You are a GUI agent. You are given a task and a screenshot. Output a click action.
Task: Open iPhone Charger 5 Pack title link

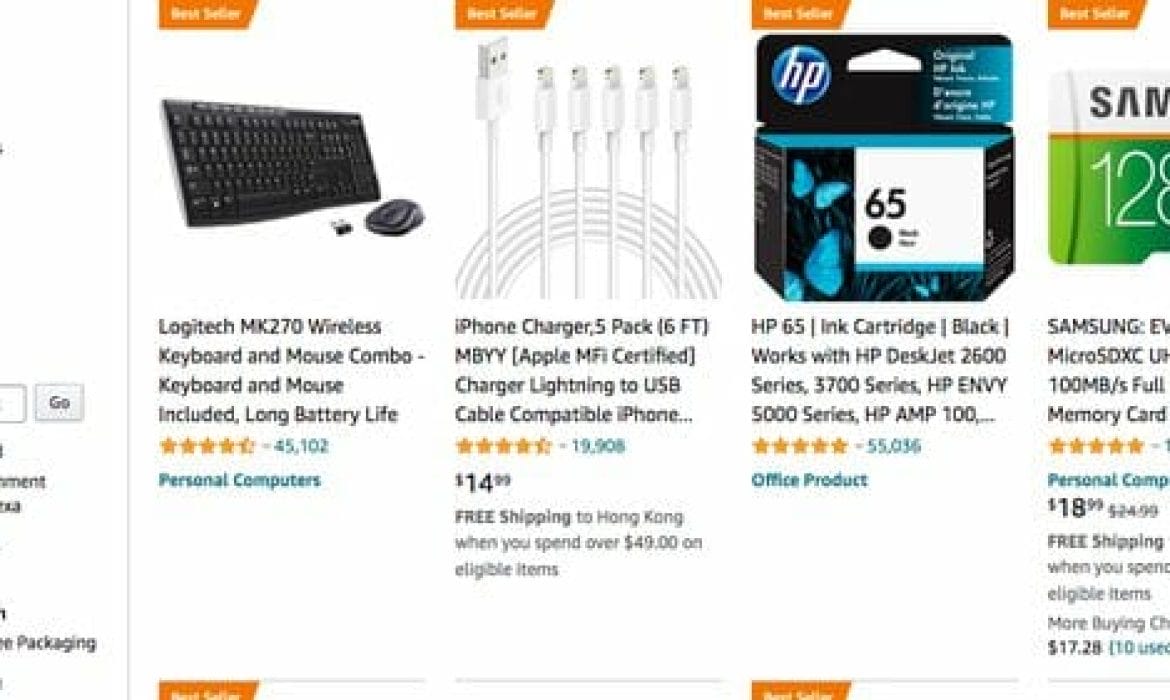pos(581,370)
